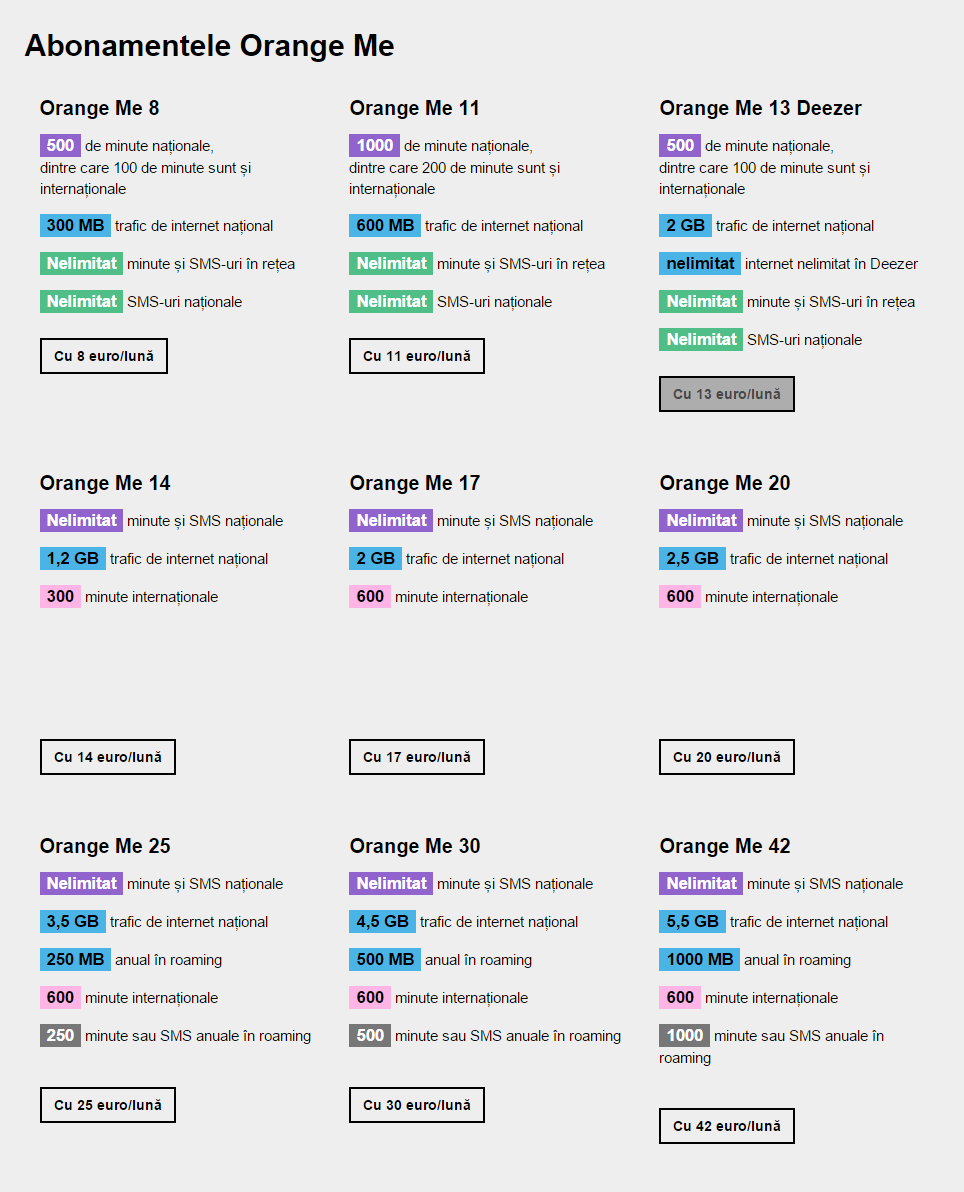Click the pink "300" international minutes badge

(x=60, y=597)
